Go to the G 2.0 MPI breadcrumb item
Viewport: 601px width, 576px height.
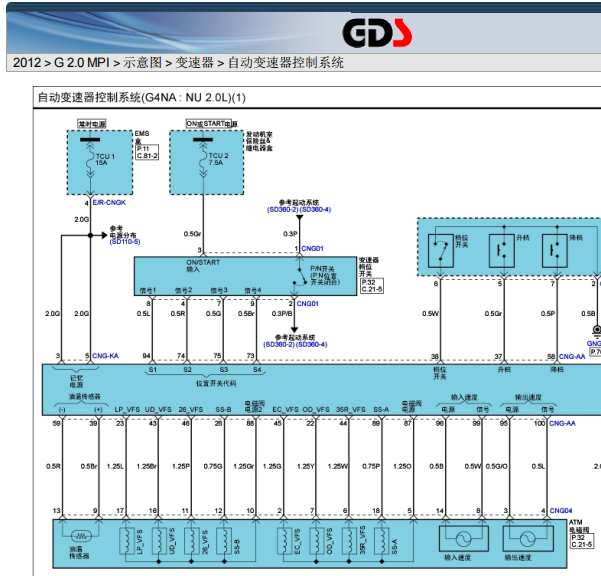[82, 62]
